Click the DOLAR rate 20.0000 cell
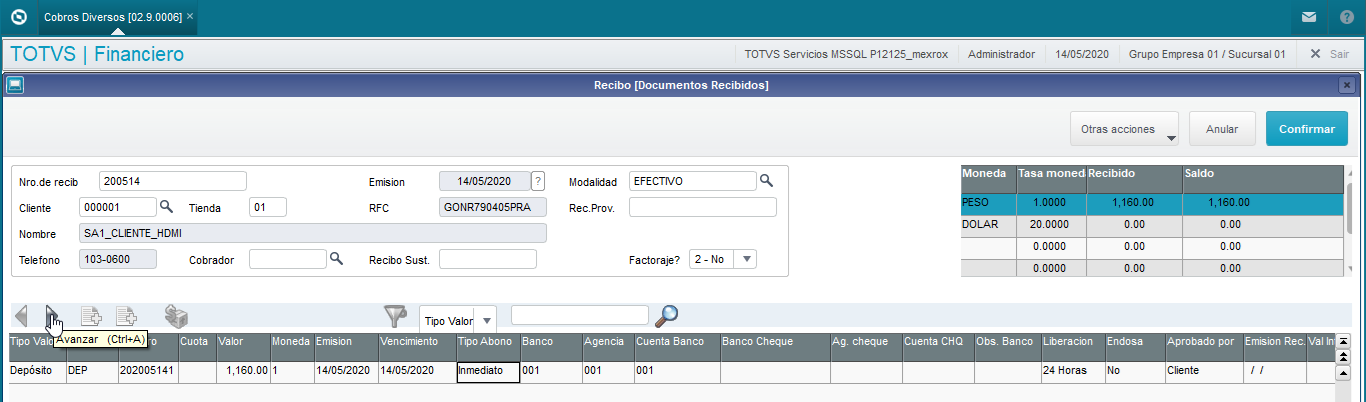The height and width of the screenshot is (402, 1366). (x=1050, y=225)
